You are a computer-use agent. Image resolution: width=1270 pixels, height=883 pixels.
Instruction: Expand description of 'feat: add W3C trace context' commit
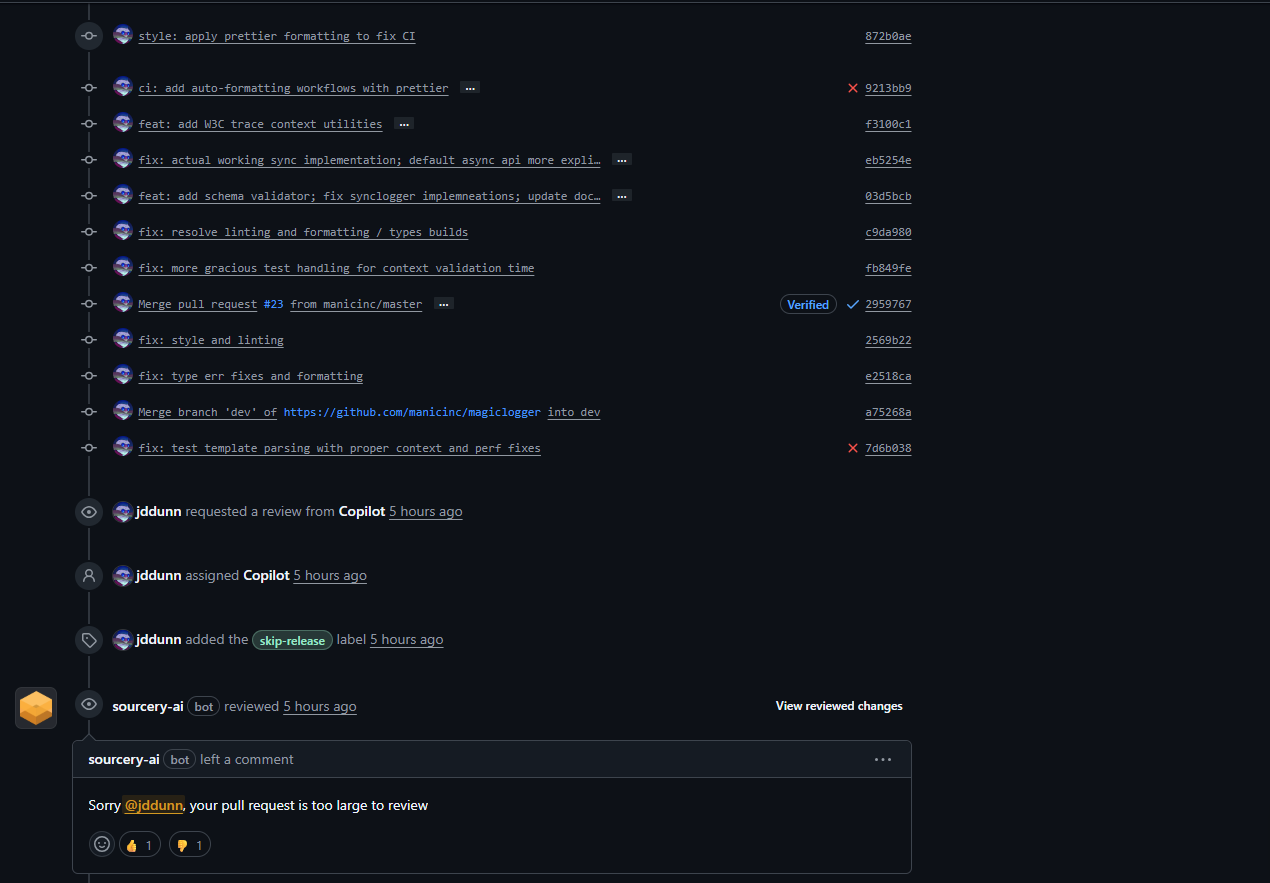click(x=404, y=124)
